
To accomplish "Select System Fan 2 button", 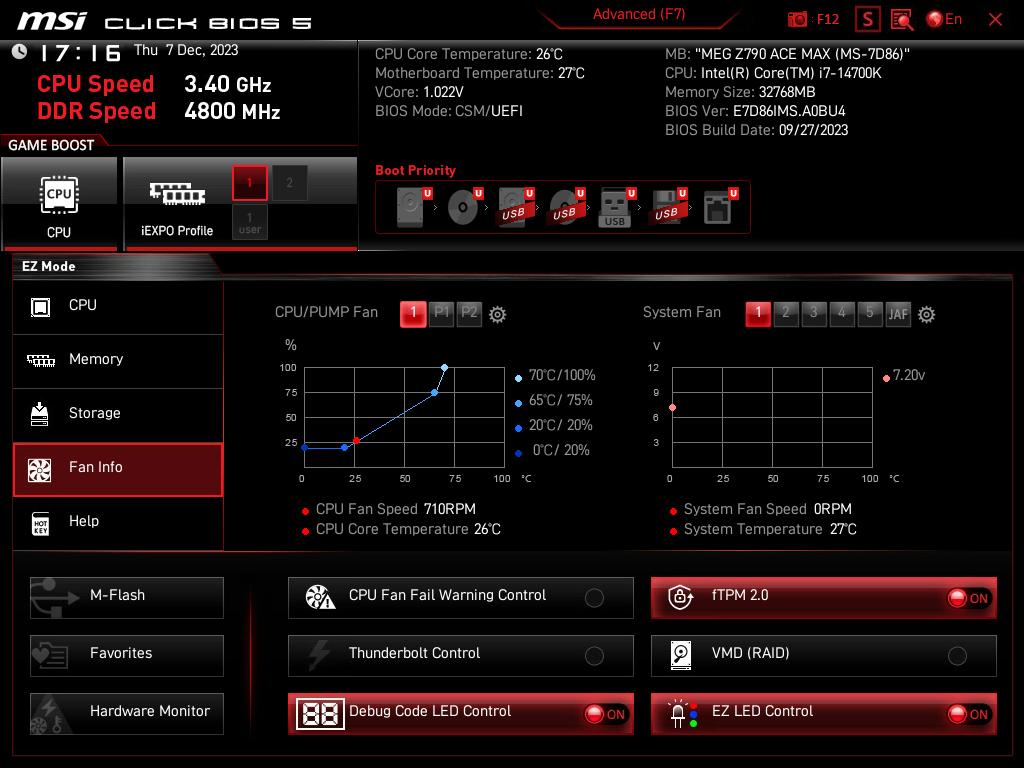I will point(786,313).
